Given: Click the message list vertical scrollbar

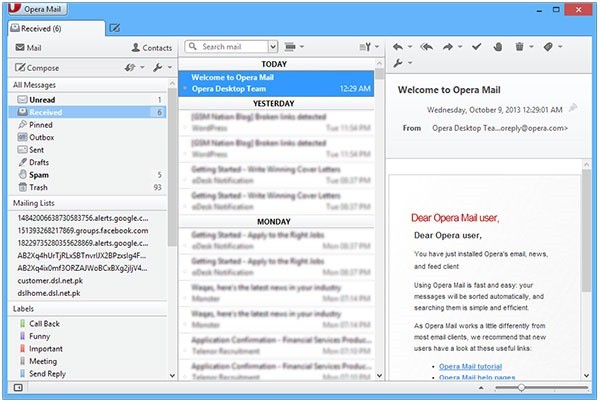Looking at the screenshot, I should click(379, 220).
